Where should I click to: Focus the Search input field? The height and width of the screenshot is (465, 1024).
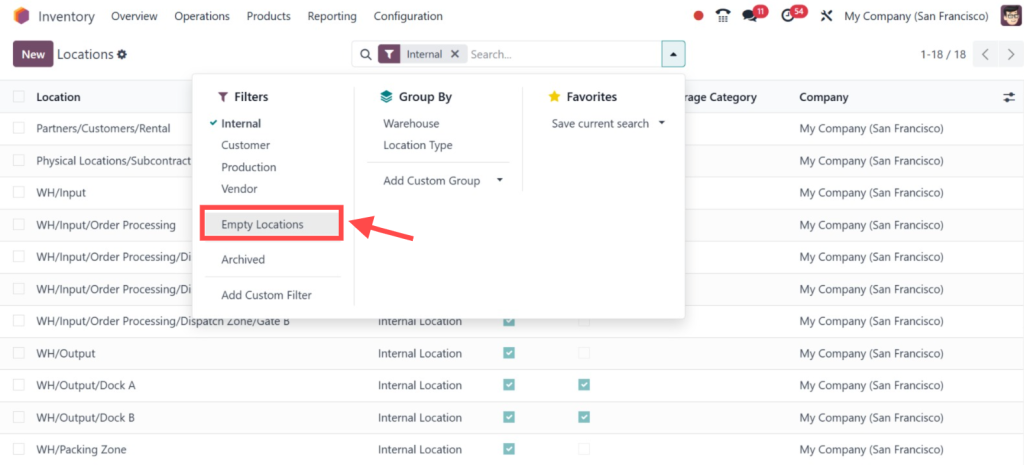pyautogui.click(x=564, y=54)
